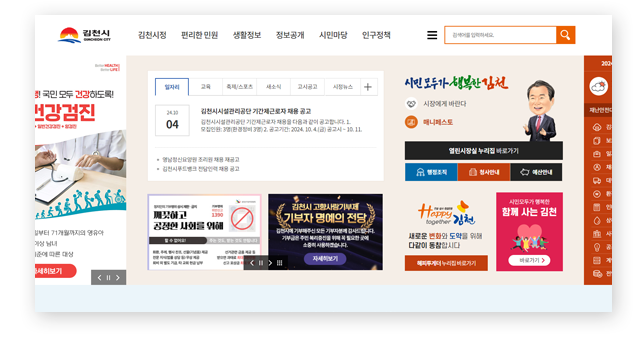Select the 축제/스포츠 tab
The height and width of the screenshot is (362, 640).
tap(240, 87)
